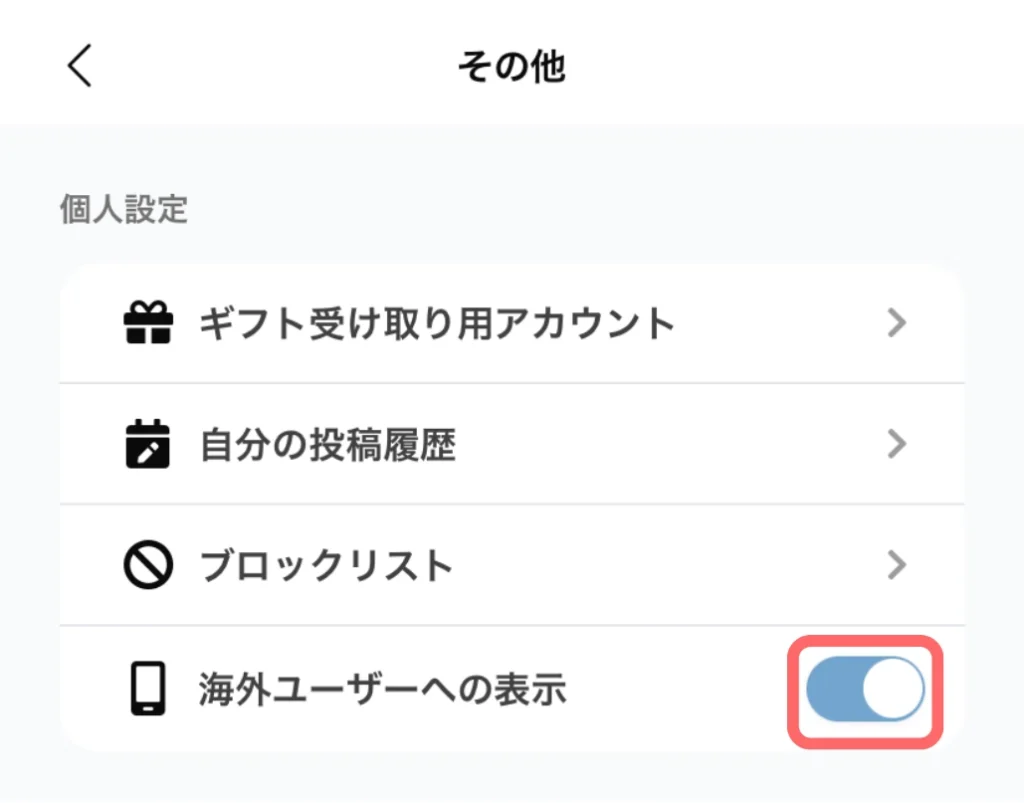Click the その他 page title
The image size is (1024, 803).
511,66
